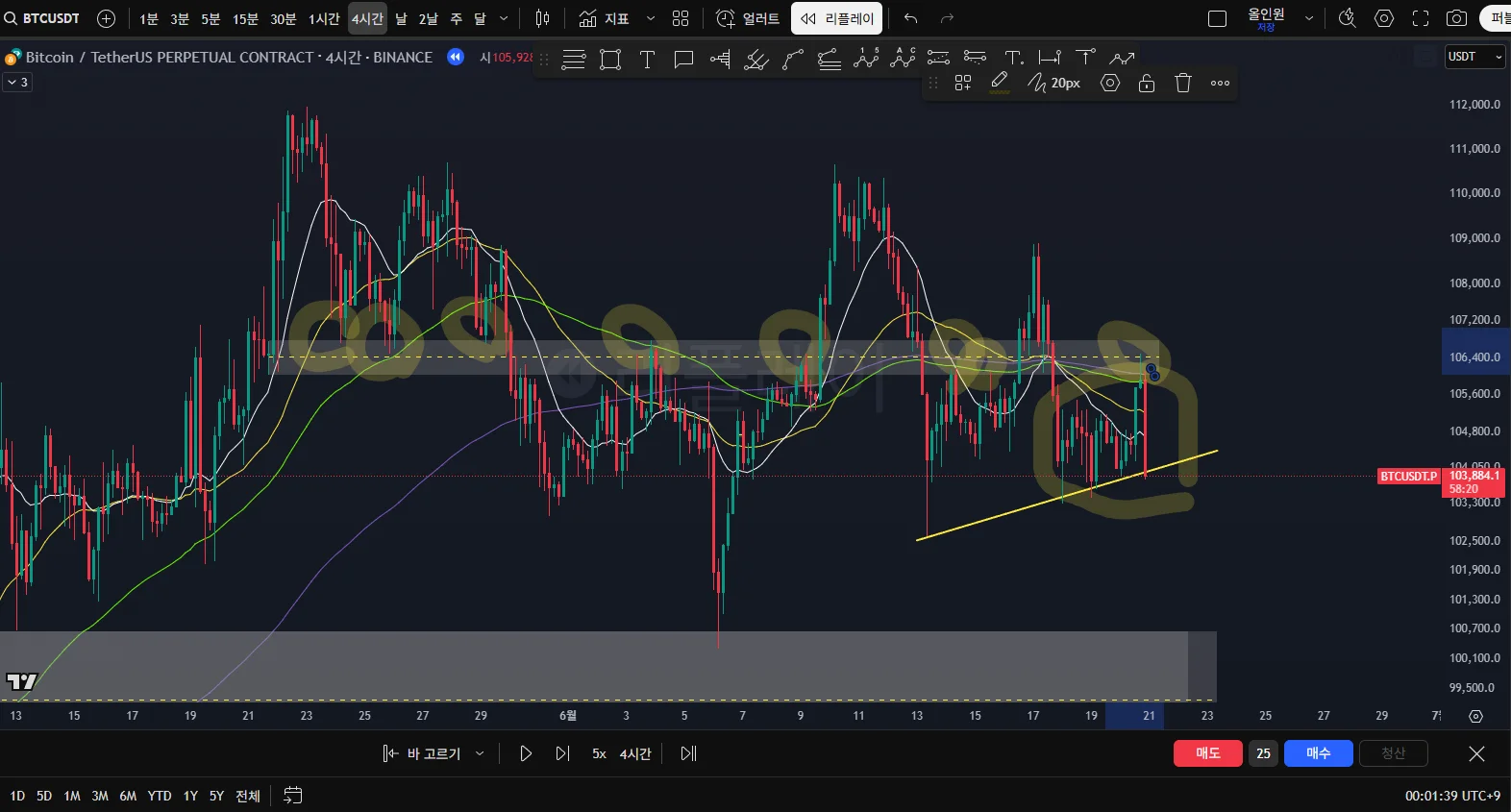This screenshot has height=812, width=1511.
Task: Open the candlestick chart type selector
Action: click(542, 18)
